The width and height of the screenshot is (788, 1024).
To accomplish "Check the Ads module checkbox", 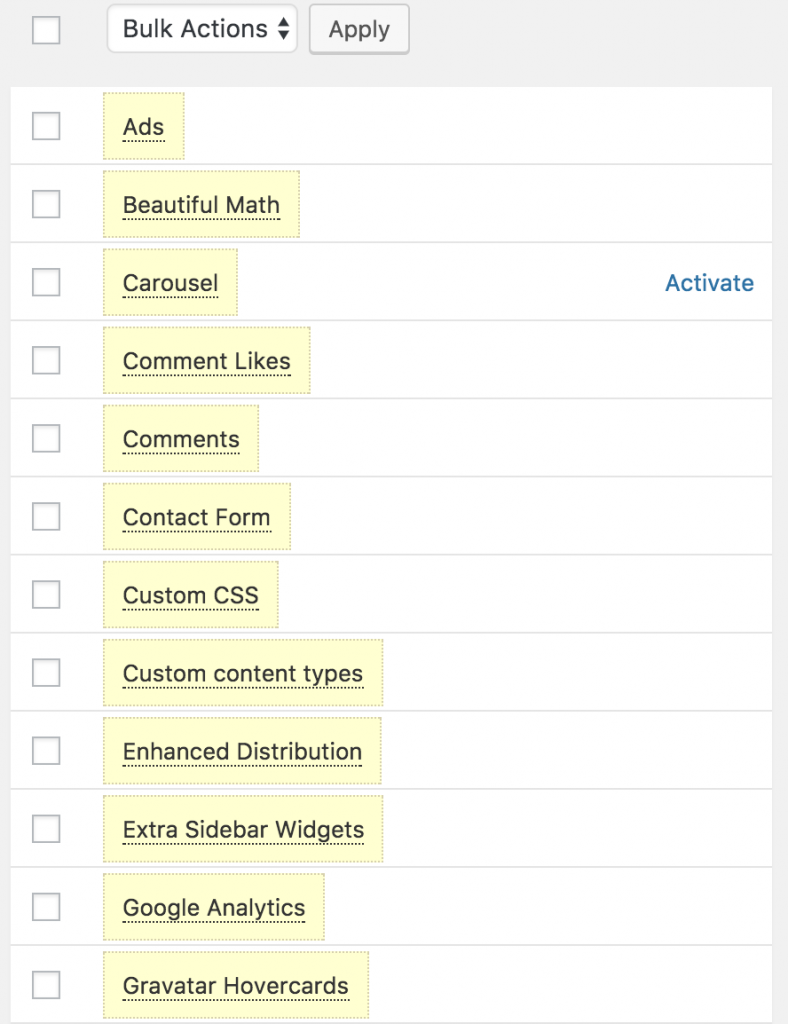I will (46, 127).
